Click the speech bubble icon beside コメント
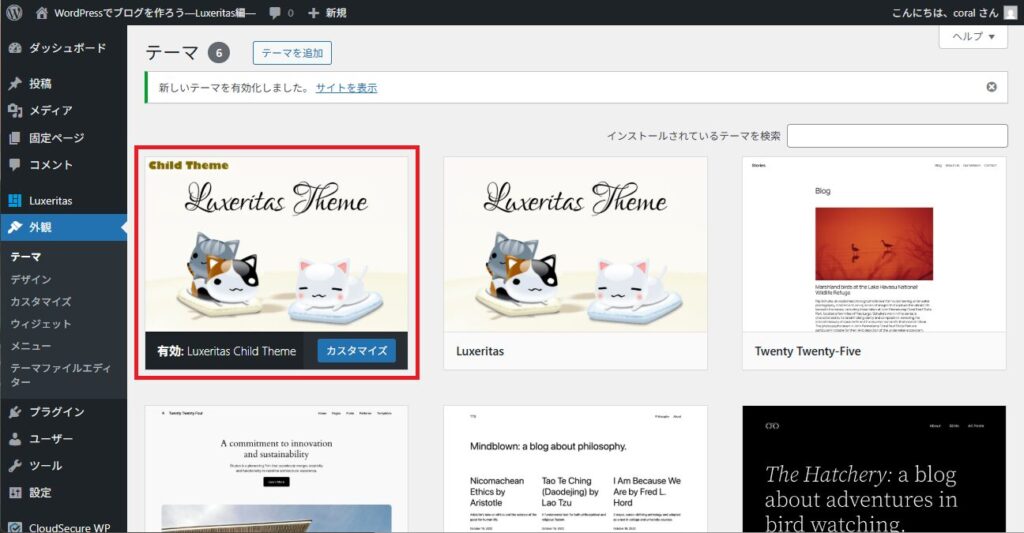Screen dimensions: 1024x533 tap(15, 165)
